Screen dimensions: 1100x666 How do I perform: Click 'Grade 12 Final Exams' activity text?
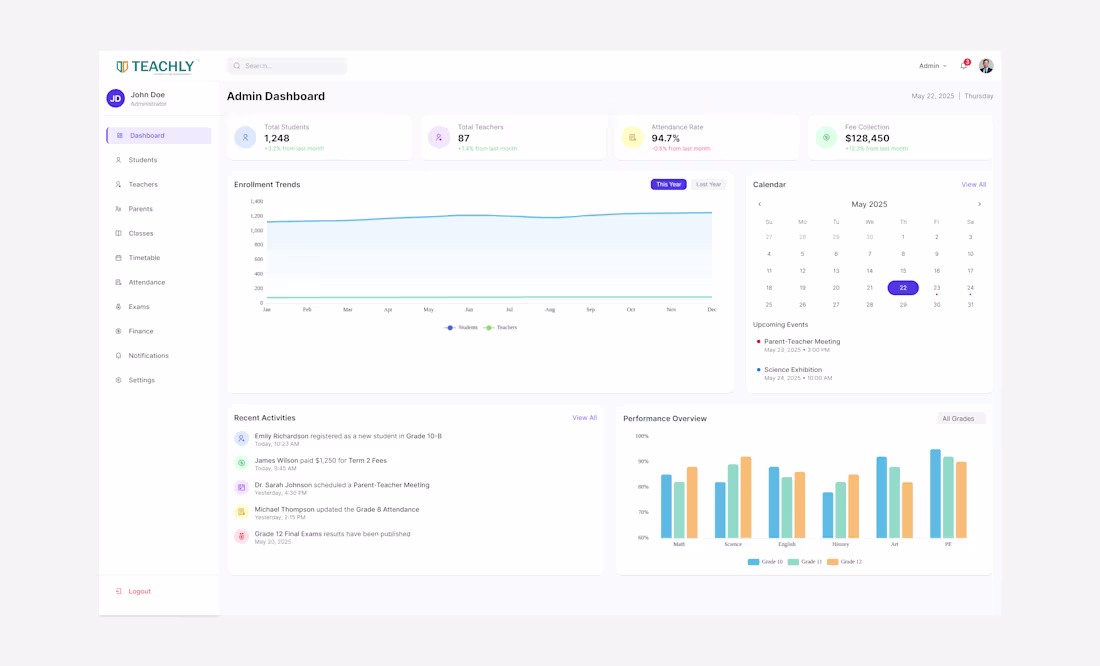click(288, 534)
